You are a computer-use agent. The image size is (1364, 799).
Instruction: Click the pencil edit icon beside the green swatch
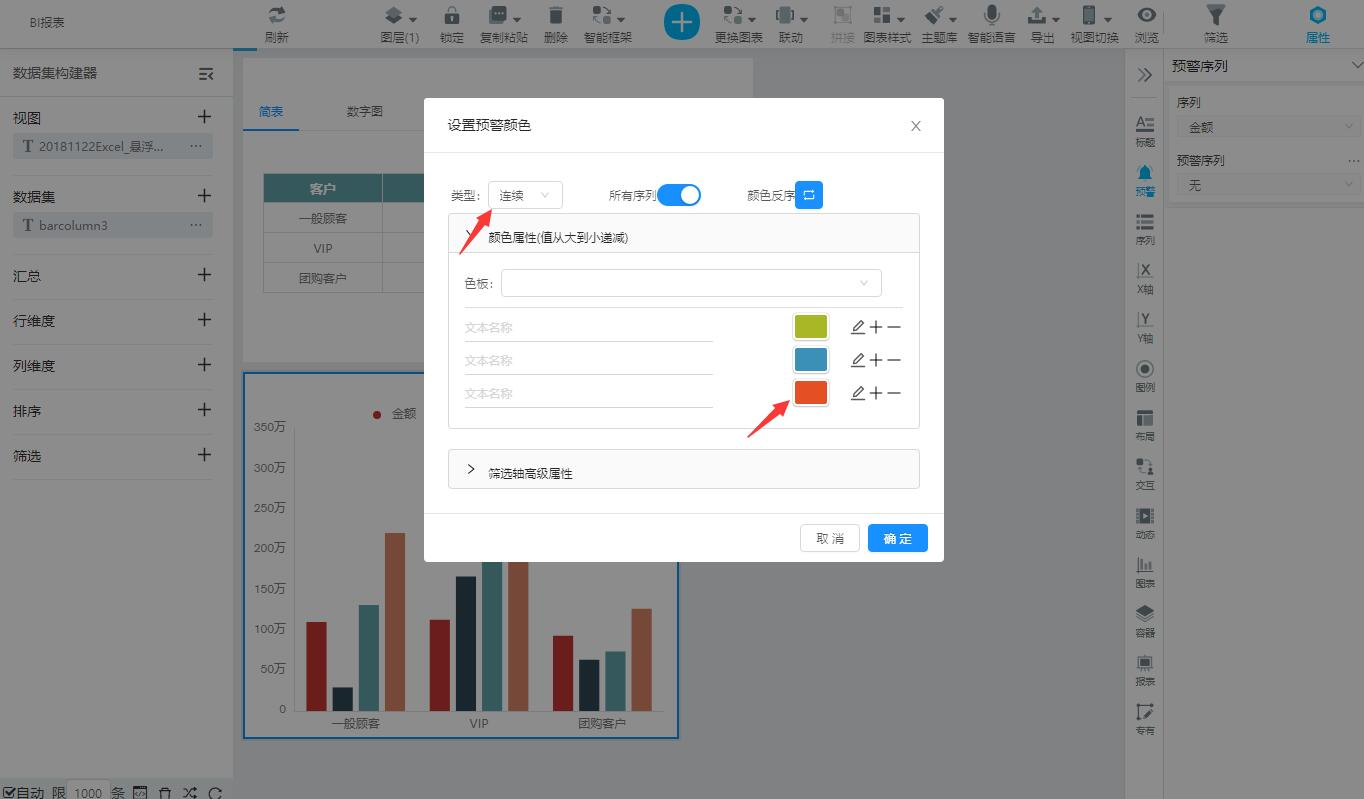[x=857, y=327]
